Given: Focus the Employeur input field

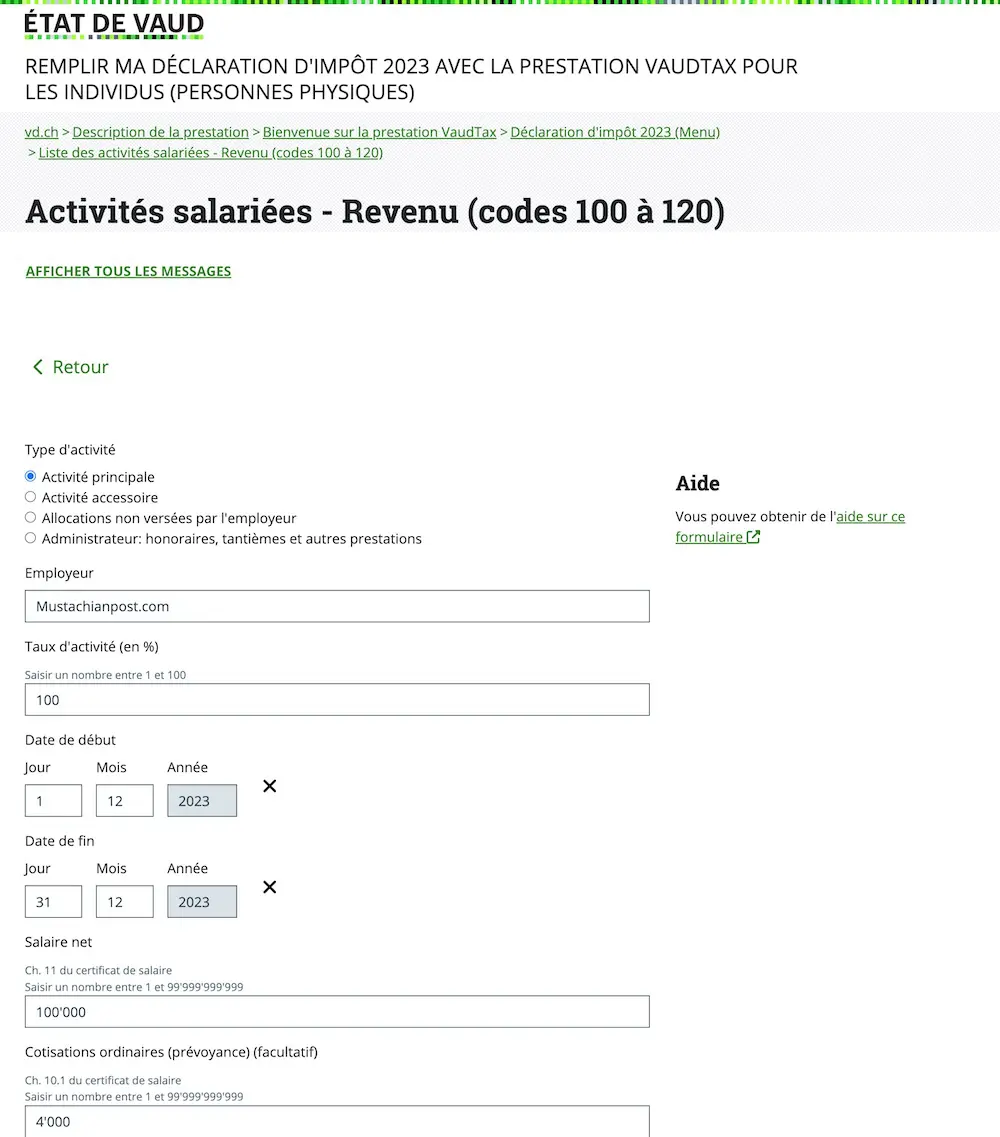Looking at the screenshot, I should [337, 606].
